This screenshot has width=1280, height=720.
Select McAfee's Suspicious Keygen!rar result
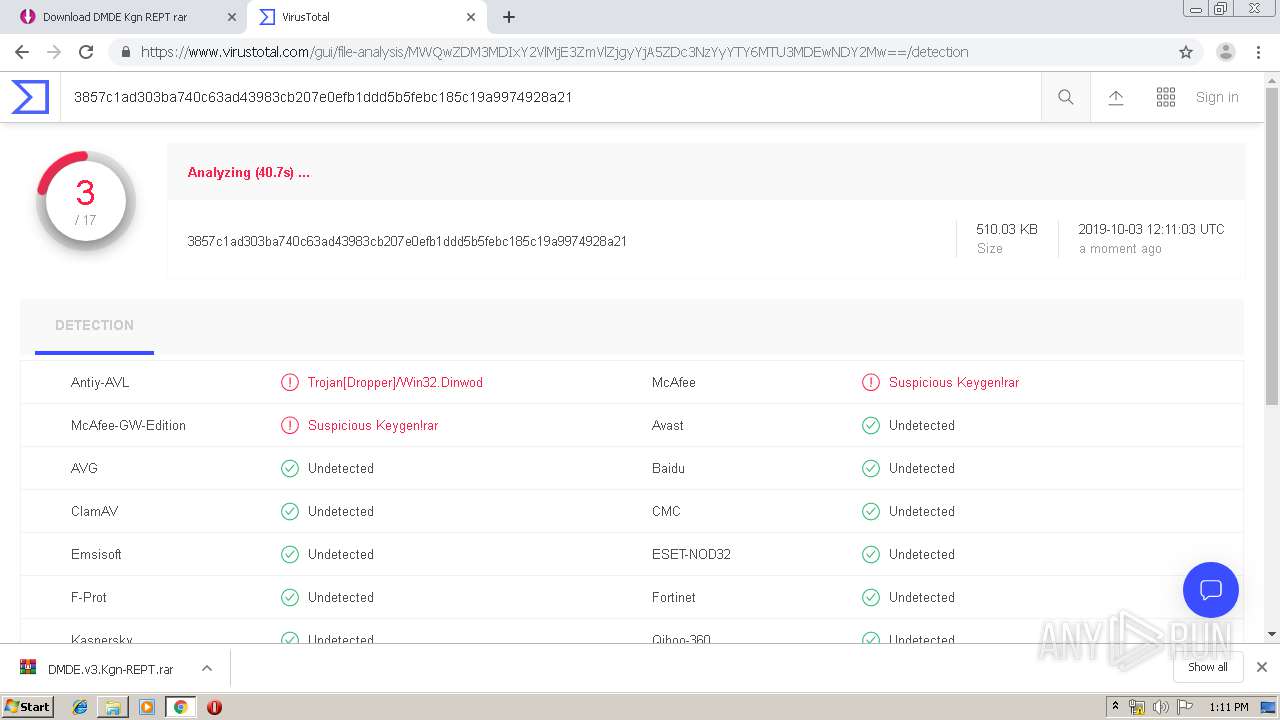coord(954,382)
